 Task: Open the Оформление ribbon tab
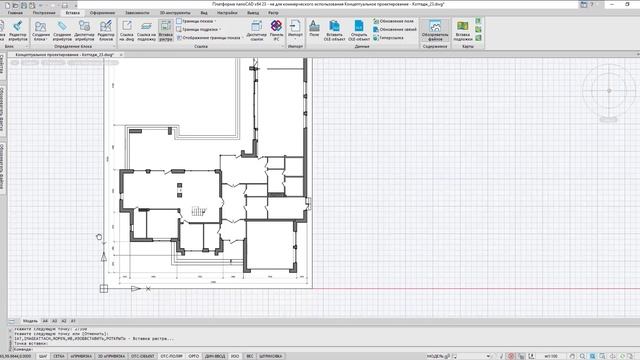pyautogui.click(x=102, y=13)
